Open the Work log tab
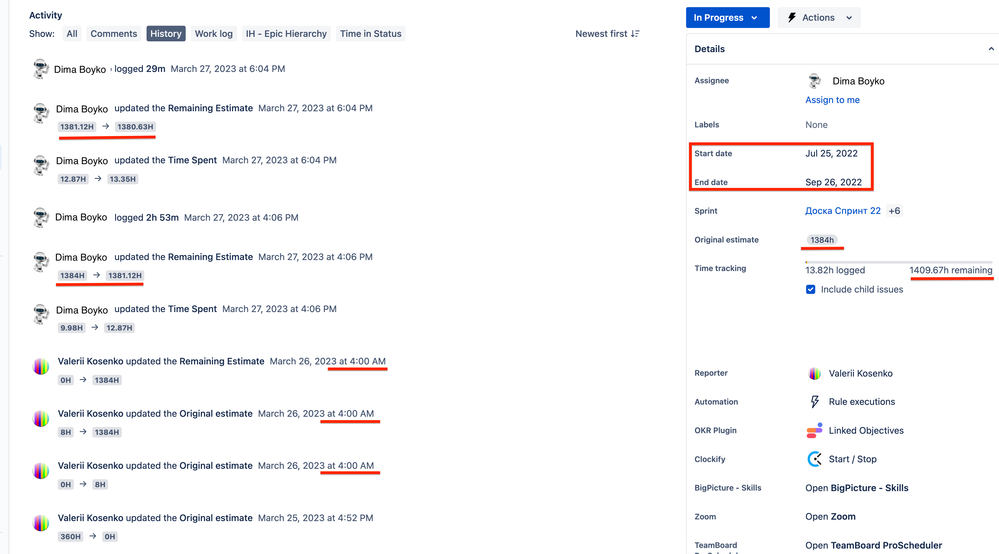The height and width of the screenshot is (554, 999). pos(213,34)
